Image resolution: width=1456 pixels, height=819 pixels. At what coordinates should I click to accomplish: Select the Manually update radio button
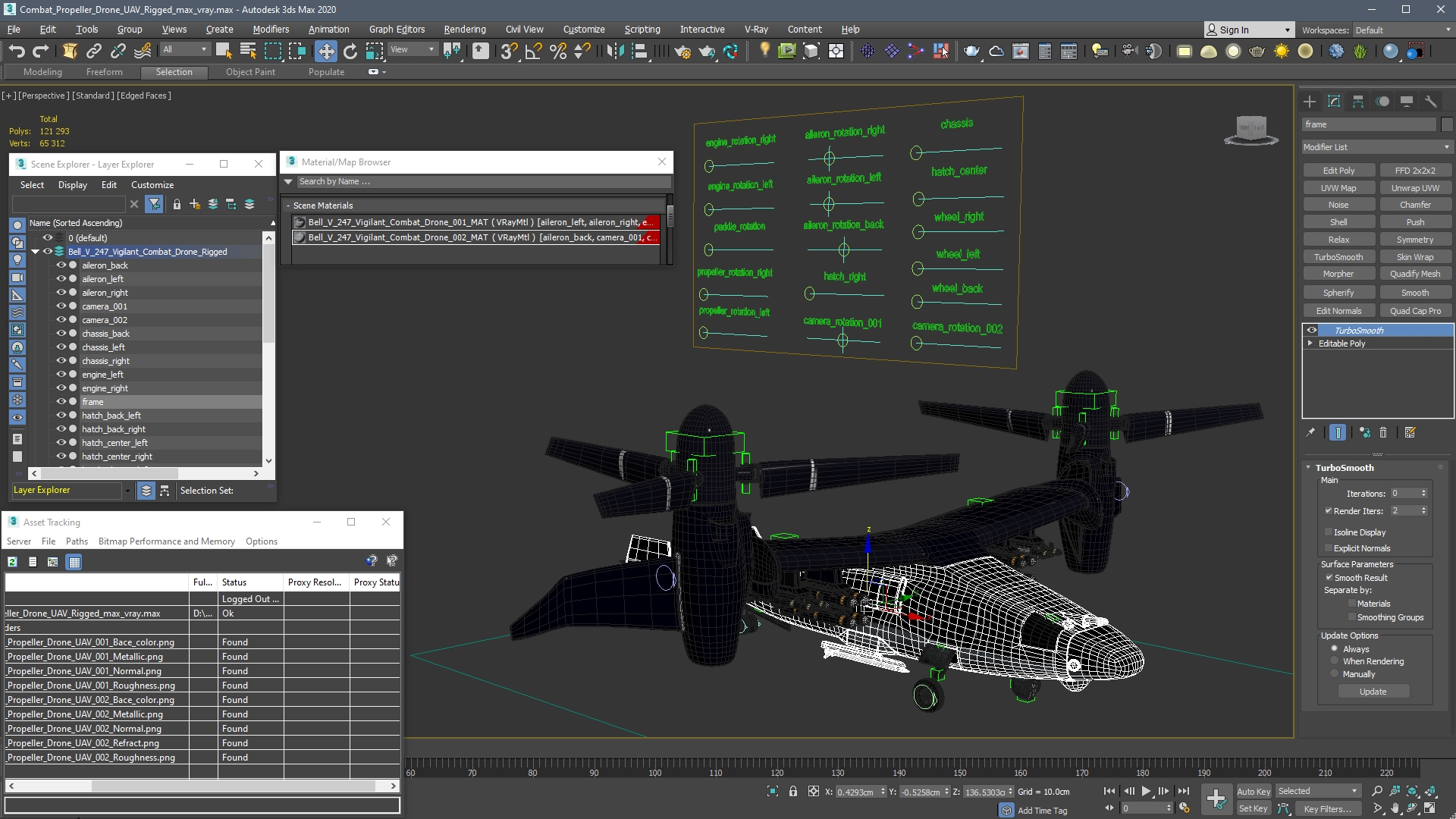coord(1335,674)
